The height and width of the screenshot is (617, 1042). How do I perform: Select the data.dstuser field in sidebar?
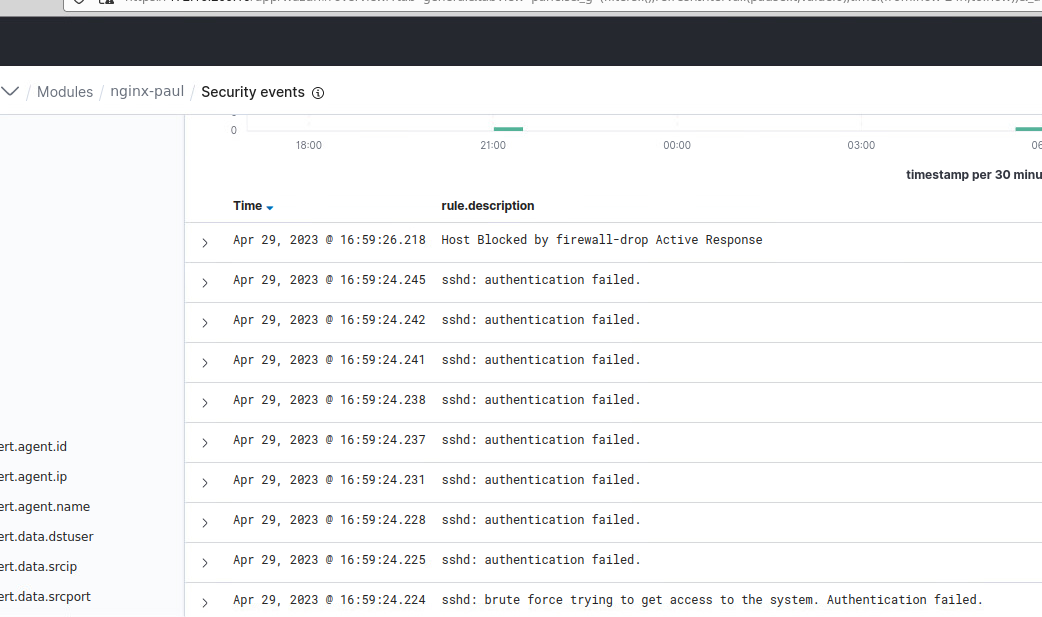click(47, 537)
